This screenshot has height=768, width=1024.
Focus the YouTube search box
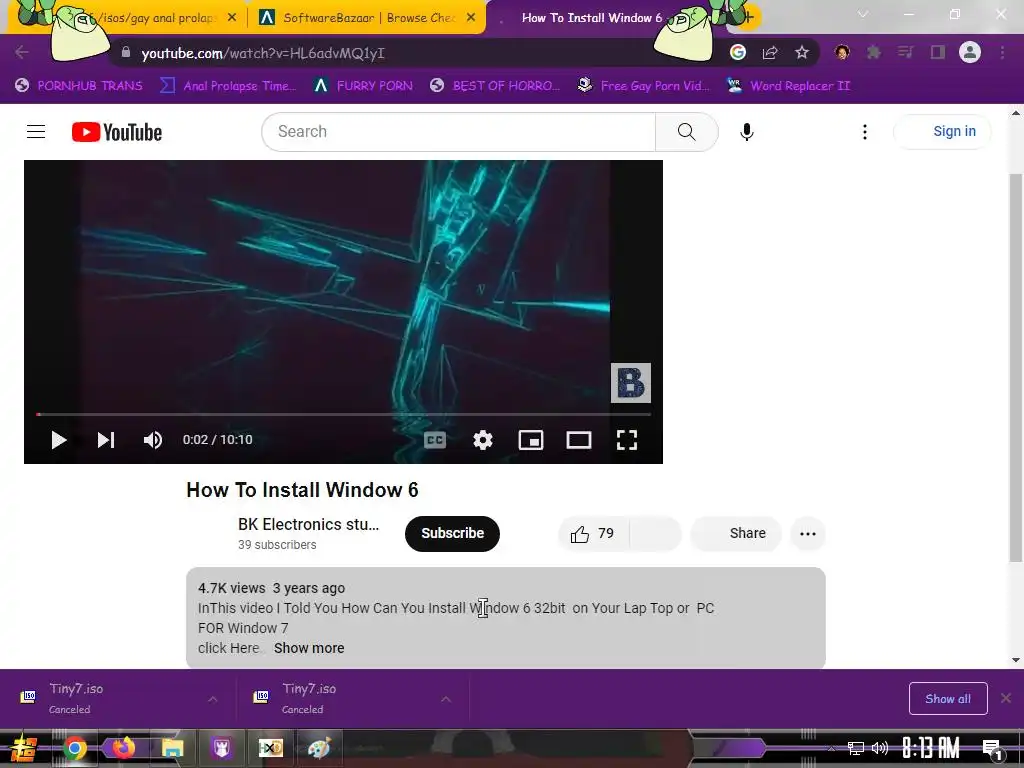point(458,132)
